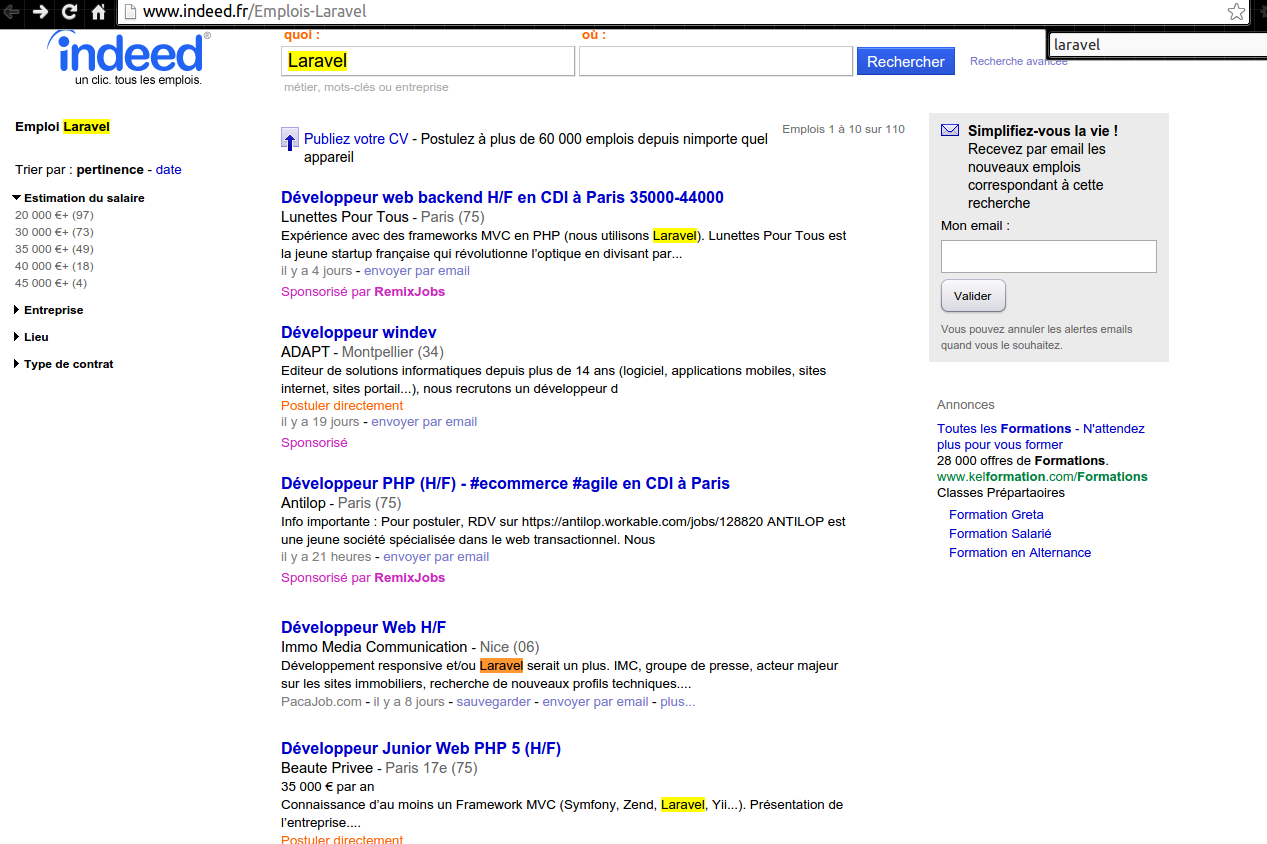
Task: Sort results by date
Action: pos(169,170)
